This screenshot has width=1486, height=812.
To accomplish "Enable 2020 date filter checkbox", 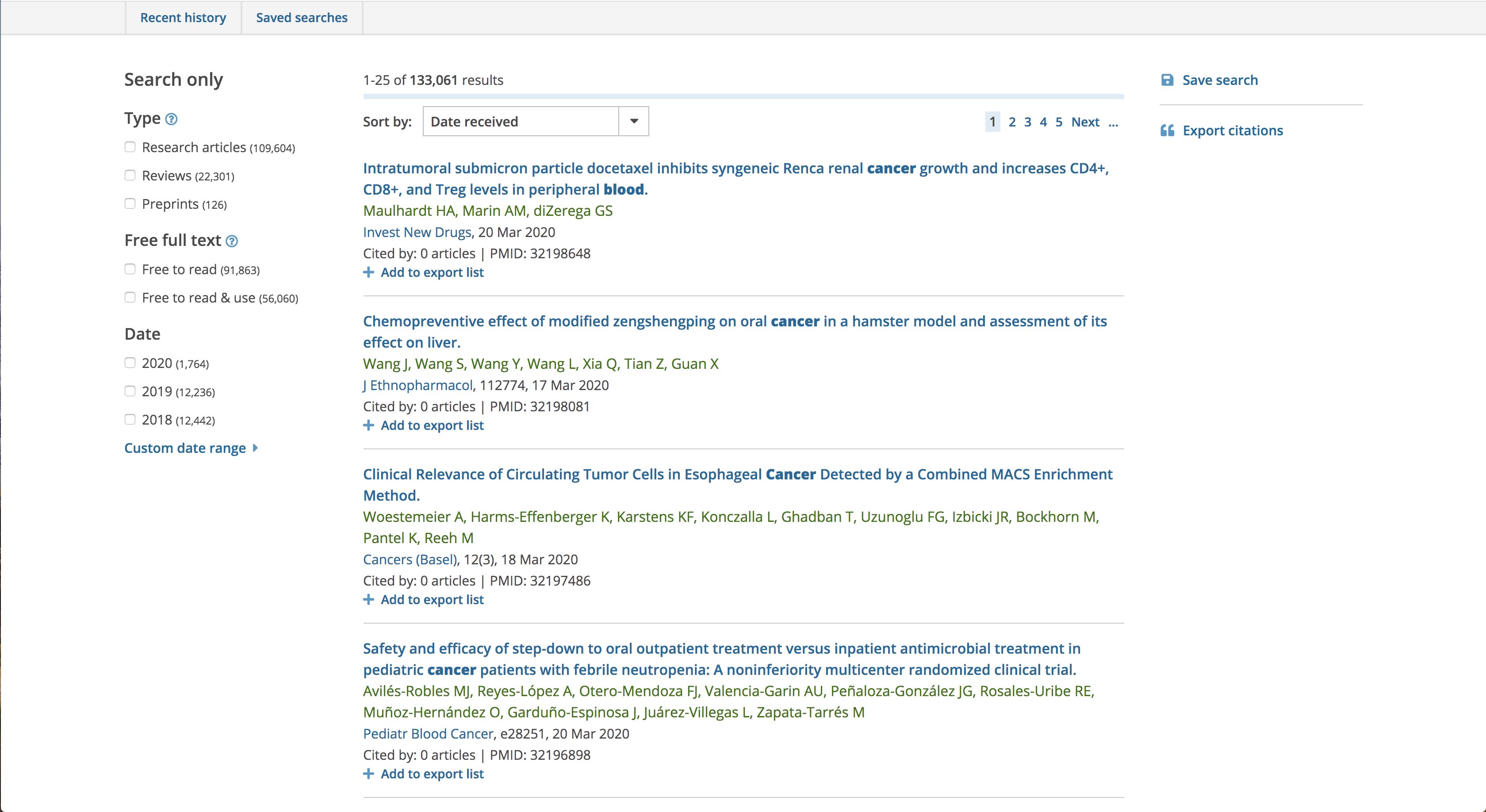I will pyautogui.click(x=129, y=362).
